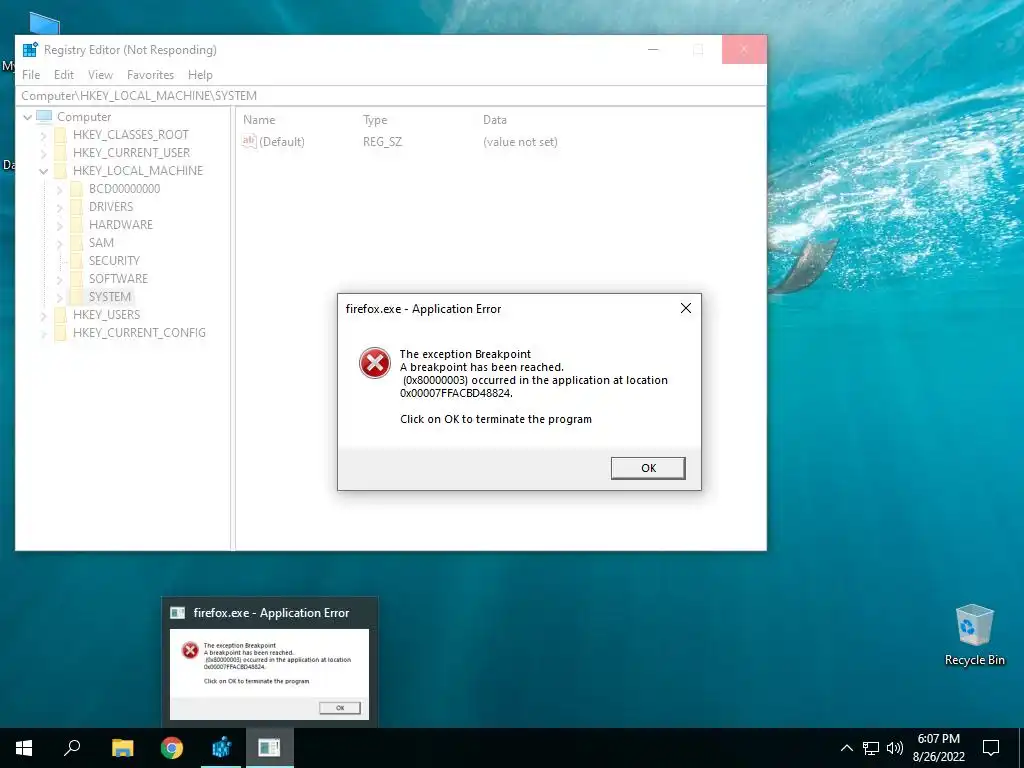Expand the DRIVERS key

click(x=59, y=207)
